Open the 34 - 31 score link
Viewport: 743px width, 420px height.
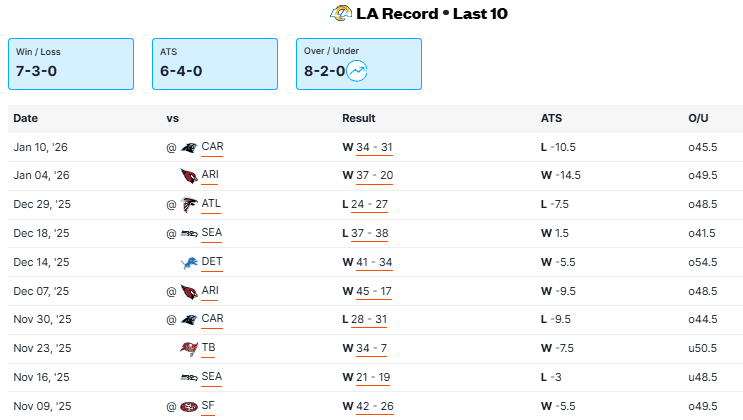(374, 147)
